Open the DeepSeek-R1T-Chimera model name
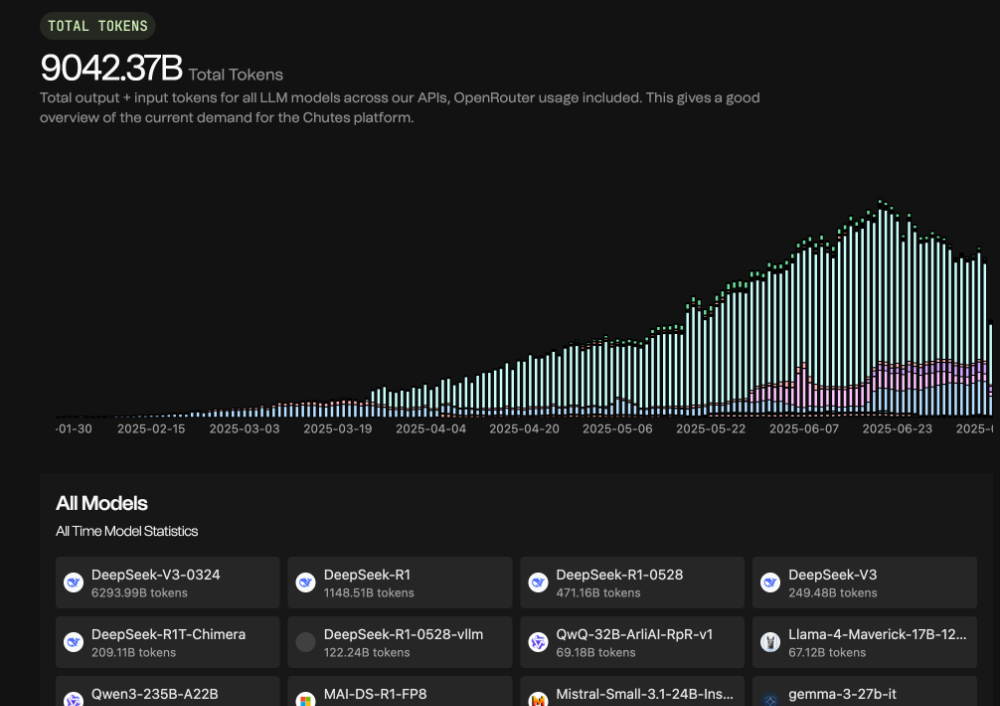Screen dimensions: 1000x706 [x=168, y=634]
